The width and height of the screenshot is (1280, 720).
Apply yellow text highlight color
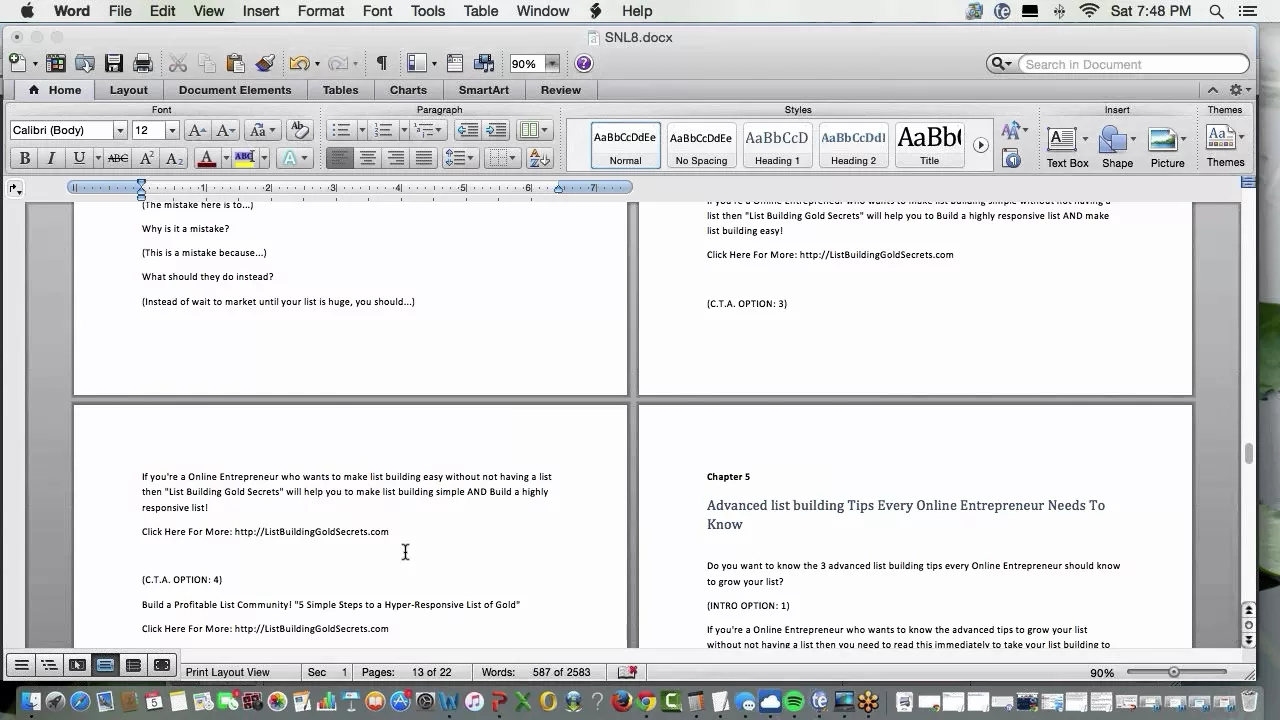point(244,158)
